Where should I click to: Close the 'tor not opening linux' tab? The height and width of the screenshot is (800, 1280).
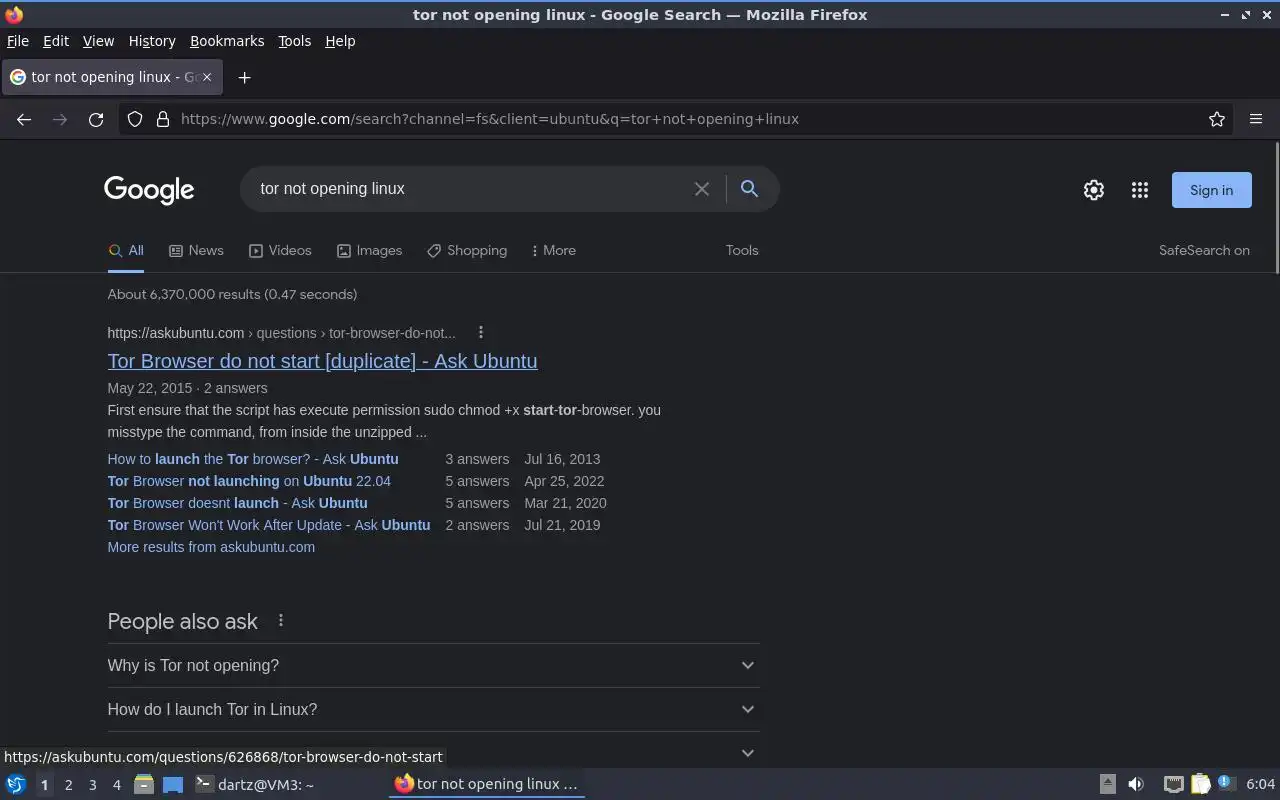click(x=207, y=77)
